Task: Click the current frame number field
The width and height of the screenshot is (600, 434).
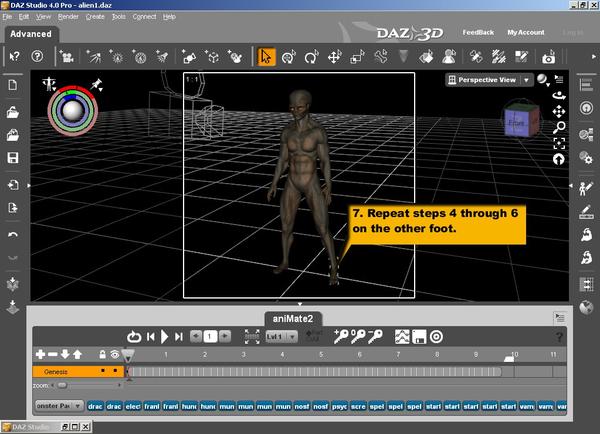Action: 210,337
